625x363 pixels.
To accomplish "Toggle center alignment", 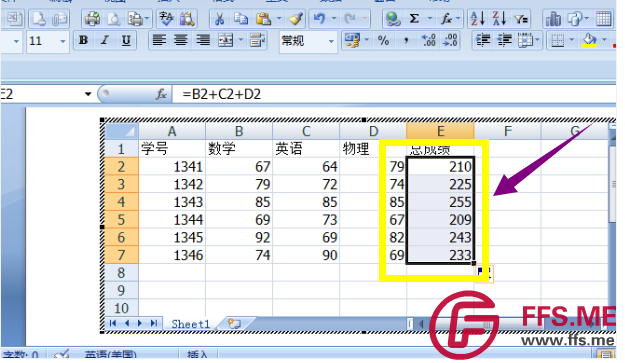I will 181,40.
